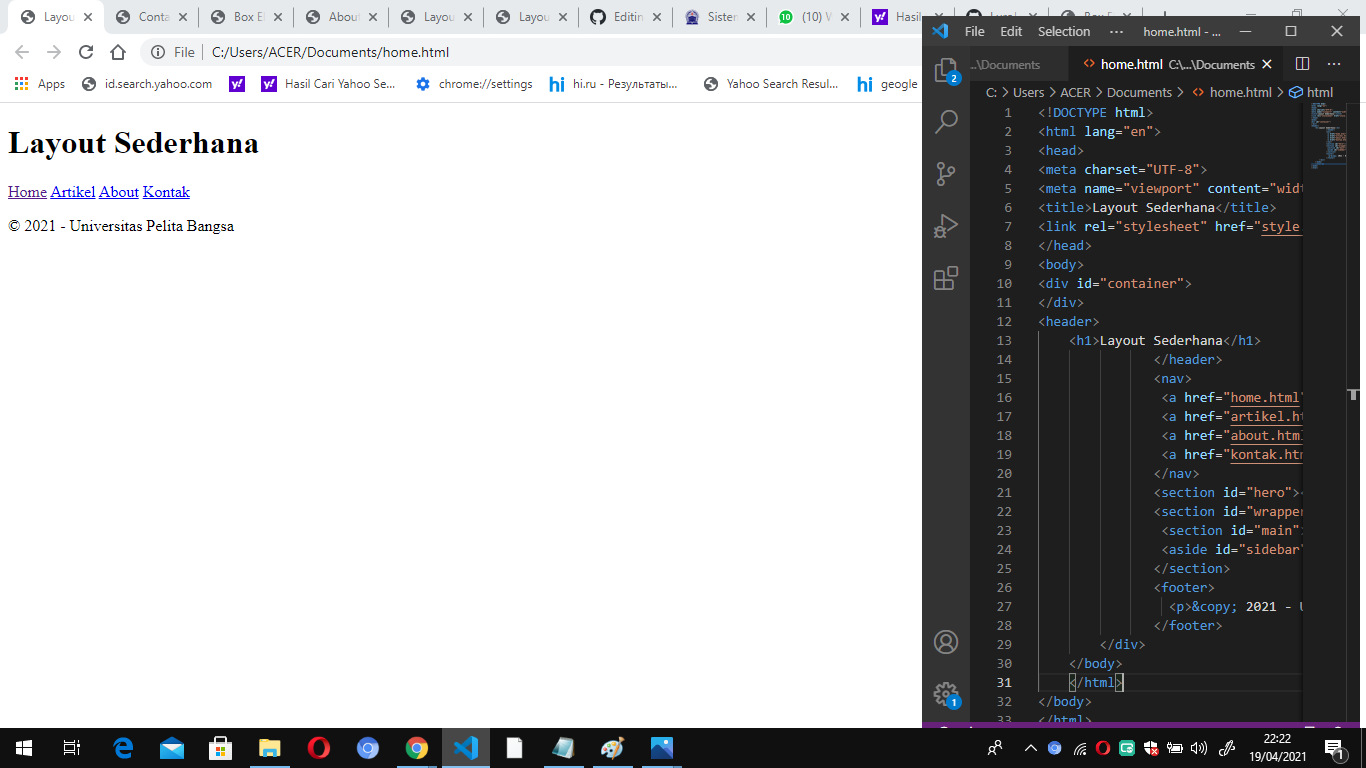Open the Accounts icon in the activity bar
Viewport: 1366px width, 768px height.
[946, 643]
